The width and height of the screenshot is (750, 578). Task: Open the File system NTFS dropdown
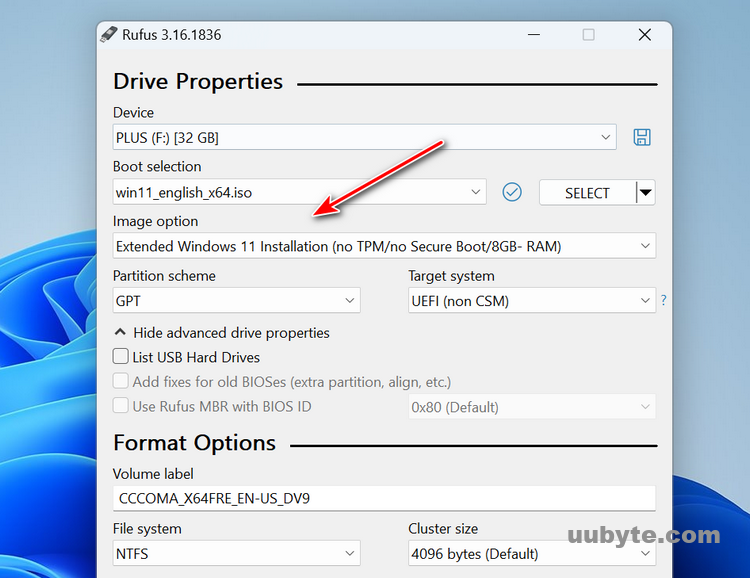pos(236,553)
